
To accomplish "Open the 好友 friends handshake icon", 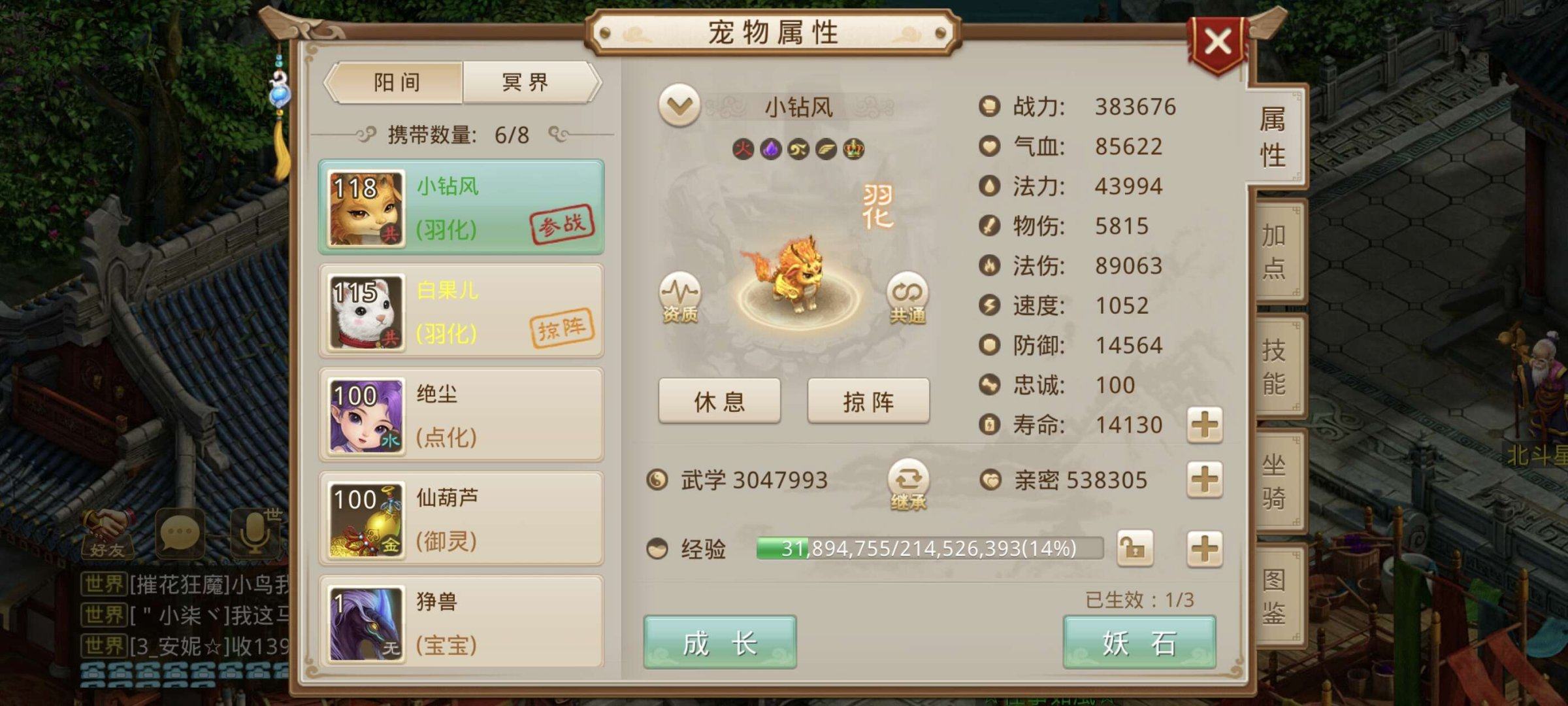I will 108,533.
